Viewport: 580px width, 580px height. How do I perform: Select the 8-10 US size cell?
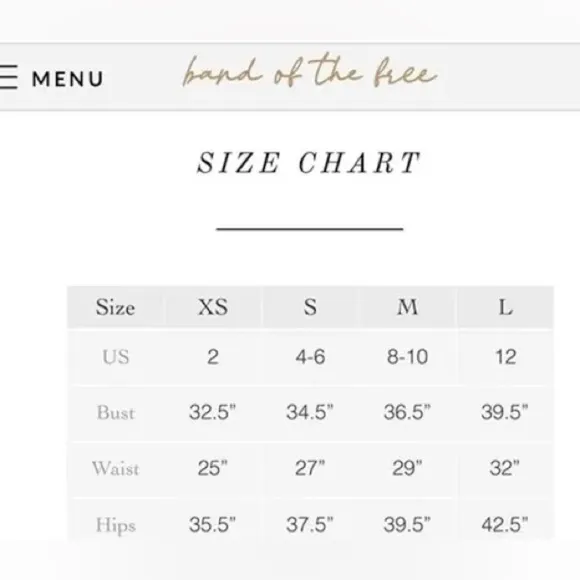click(407, 357)
